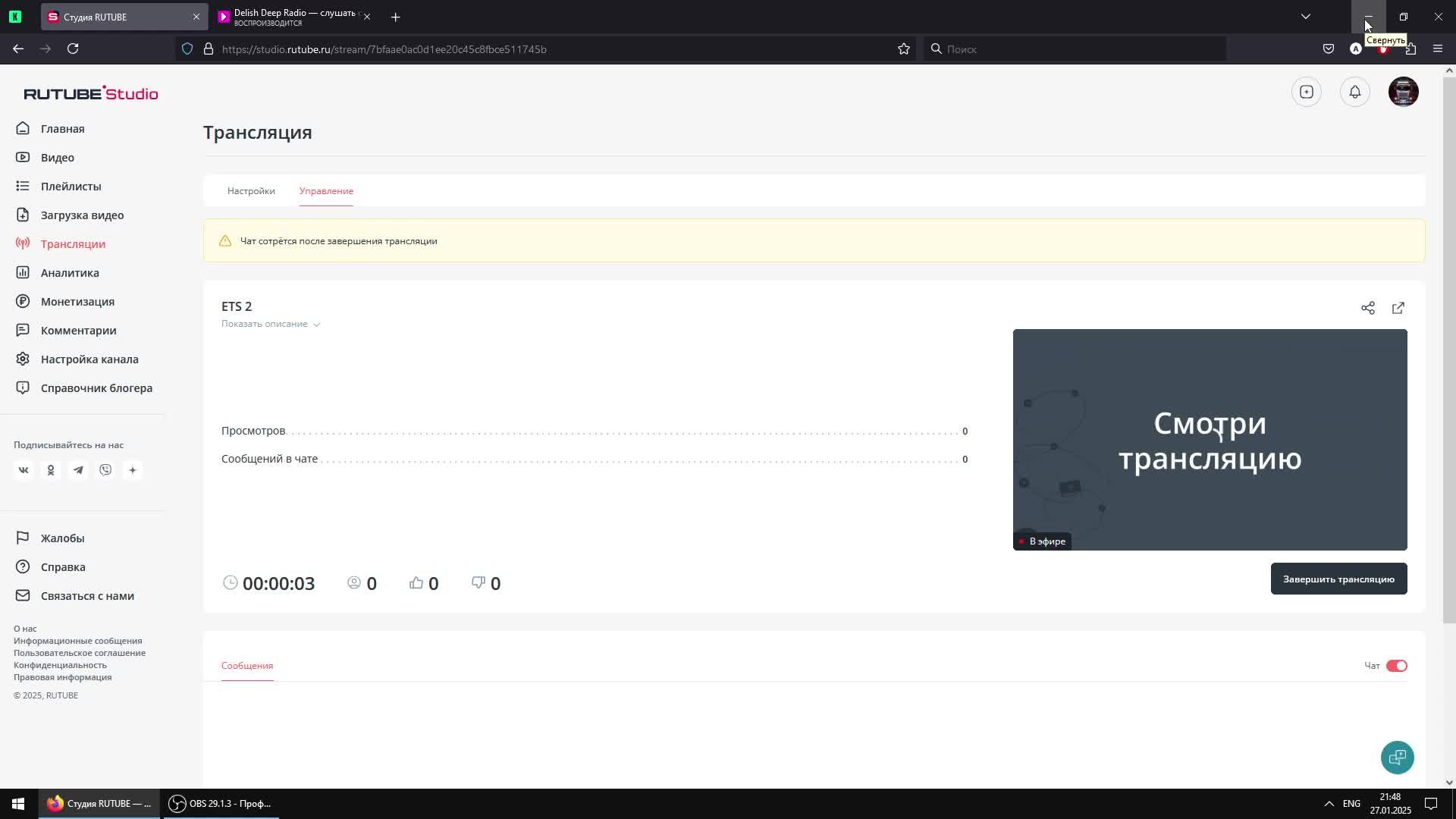Viewport: 1456px width, 819px height.
Task: Open the Windows Start menu
Action: (x=18, y=804)
